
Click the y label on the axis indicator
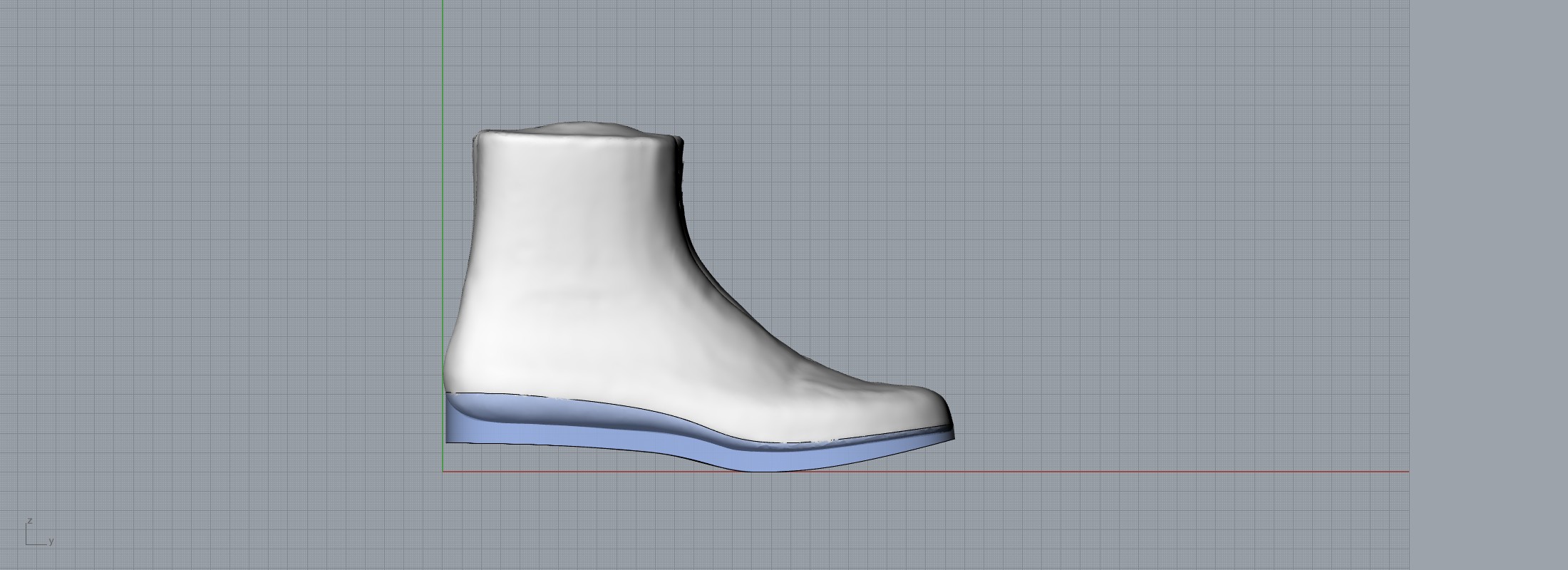coord(51,542)
